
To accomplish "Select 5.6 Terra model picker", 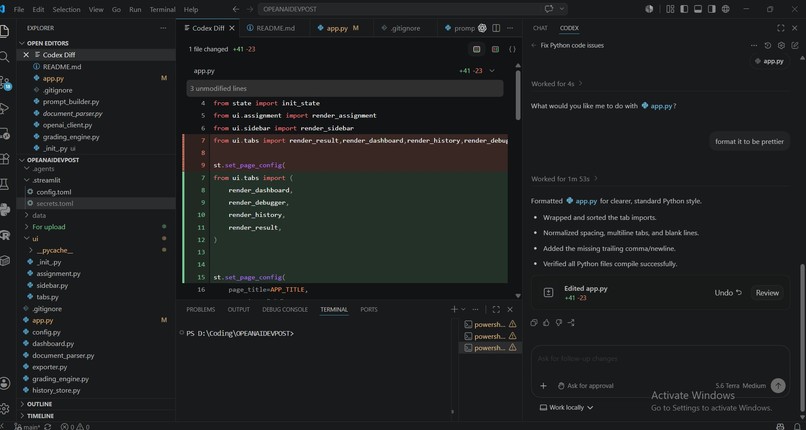I will pyautogui.click(x=726, y=386).
